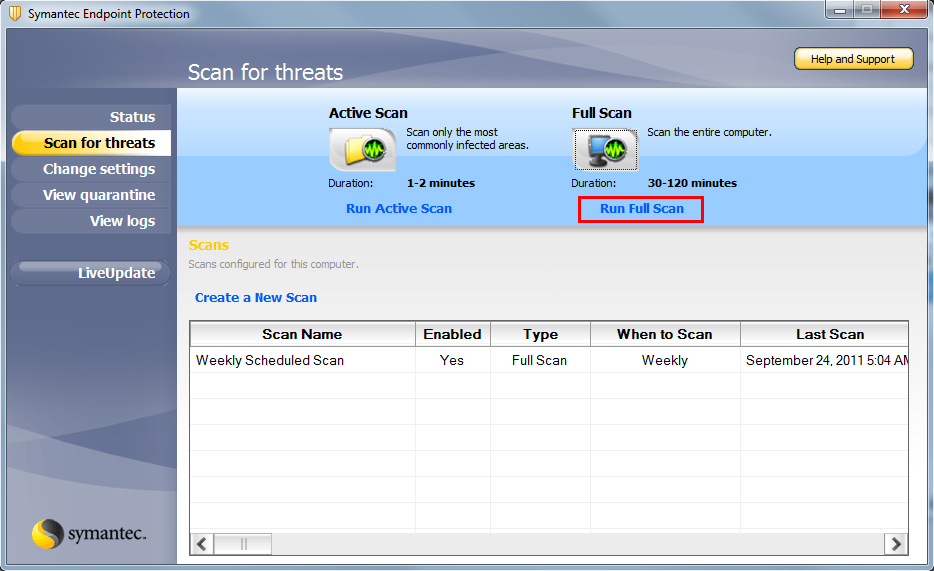Open Change settings
Screen dimensions: 934x571
click(x=91, y=169)
